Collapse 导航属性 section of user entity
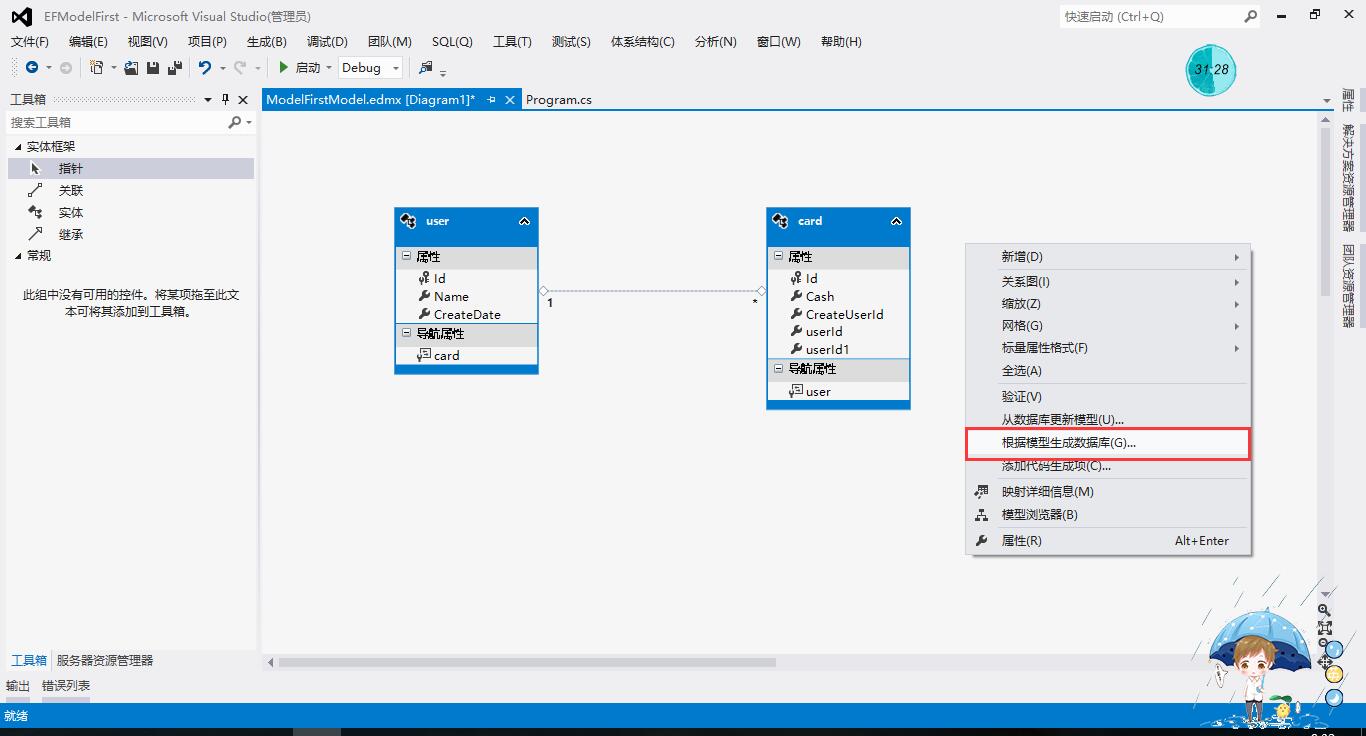 click(406, 333)
